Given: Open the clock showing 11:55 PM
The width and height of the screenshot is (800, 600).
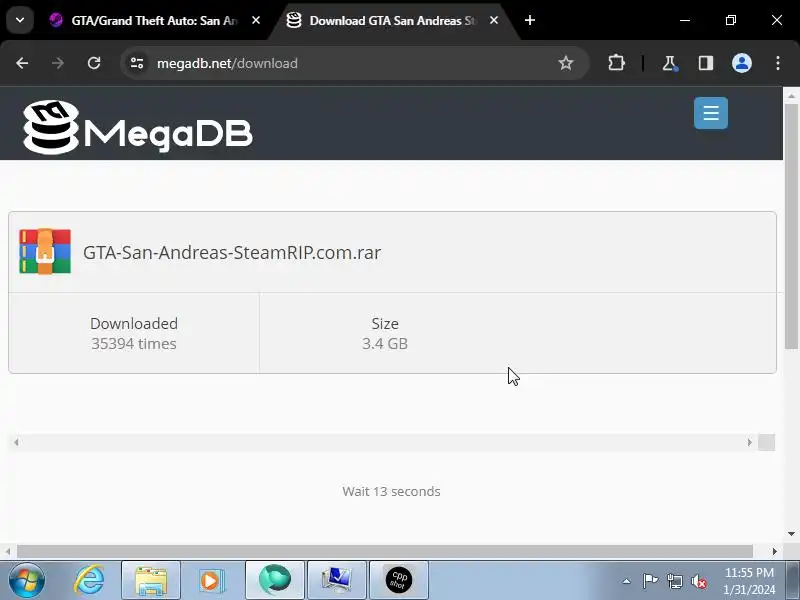Looking at the screenshot, I should pos(749,581).
